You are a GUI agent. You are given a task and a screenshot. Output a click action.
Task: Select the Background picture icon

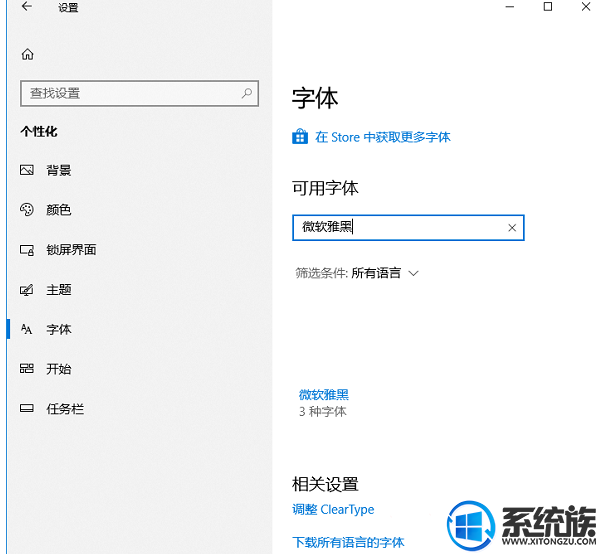click(27, 170)
